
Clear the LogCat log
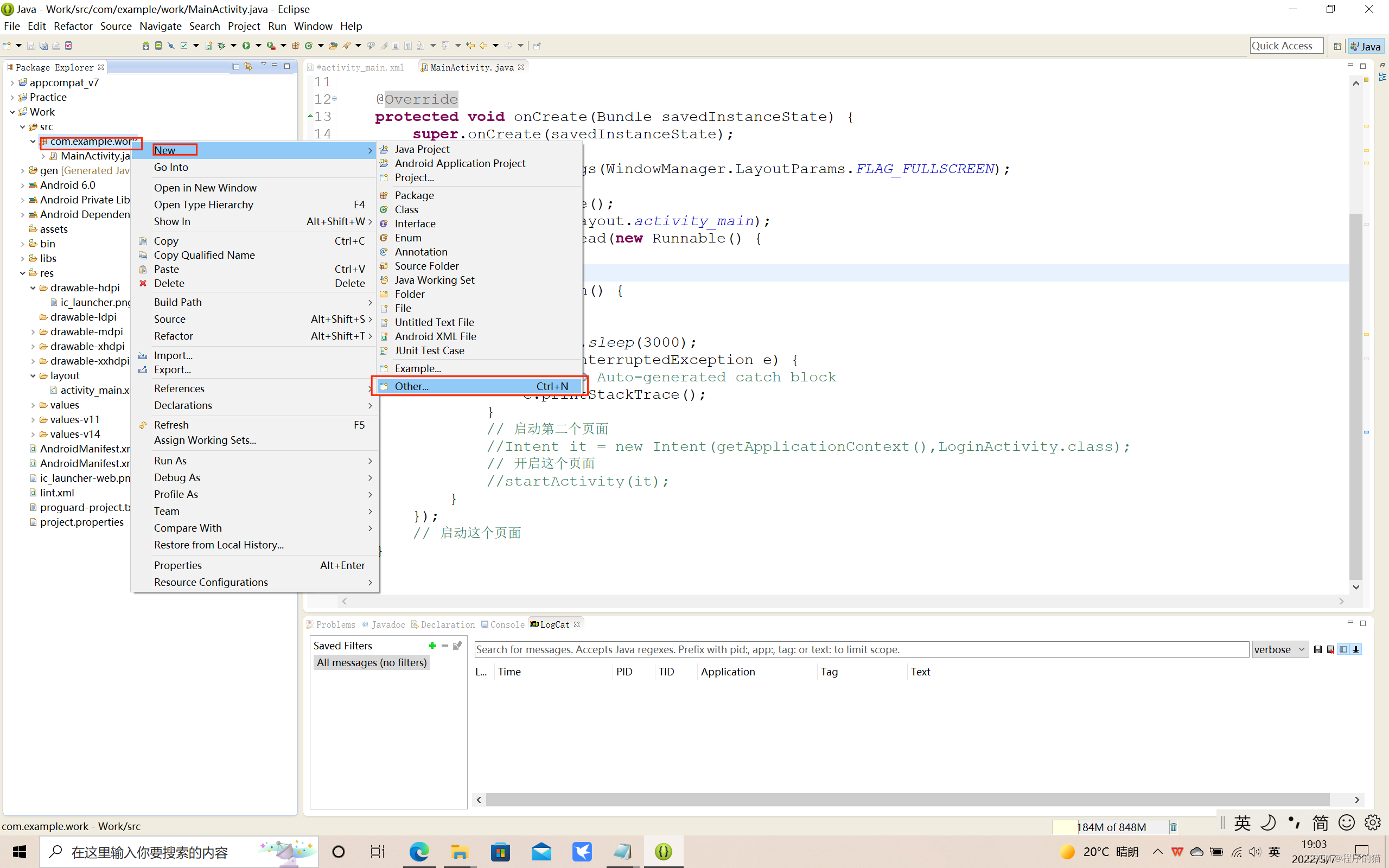pos(1330,649)
